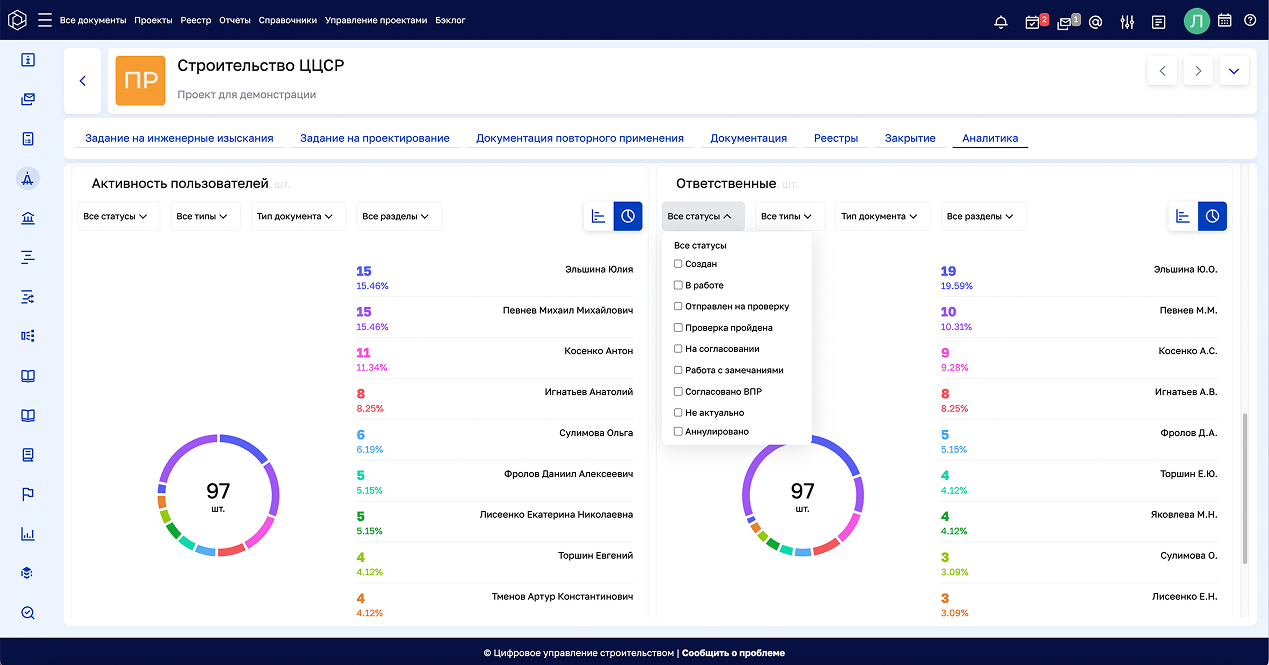Enable the 'На согласовании' checkbox

(x=679, y=349)
